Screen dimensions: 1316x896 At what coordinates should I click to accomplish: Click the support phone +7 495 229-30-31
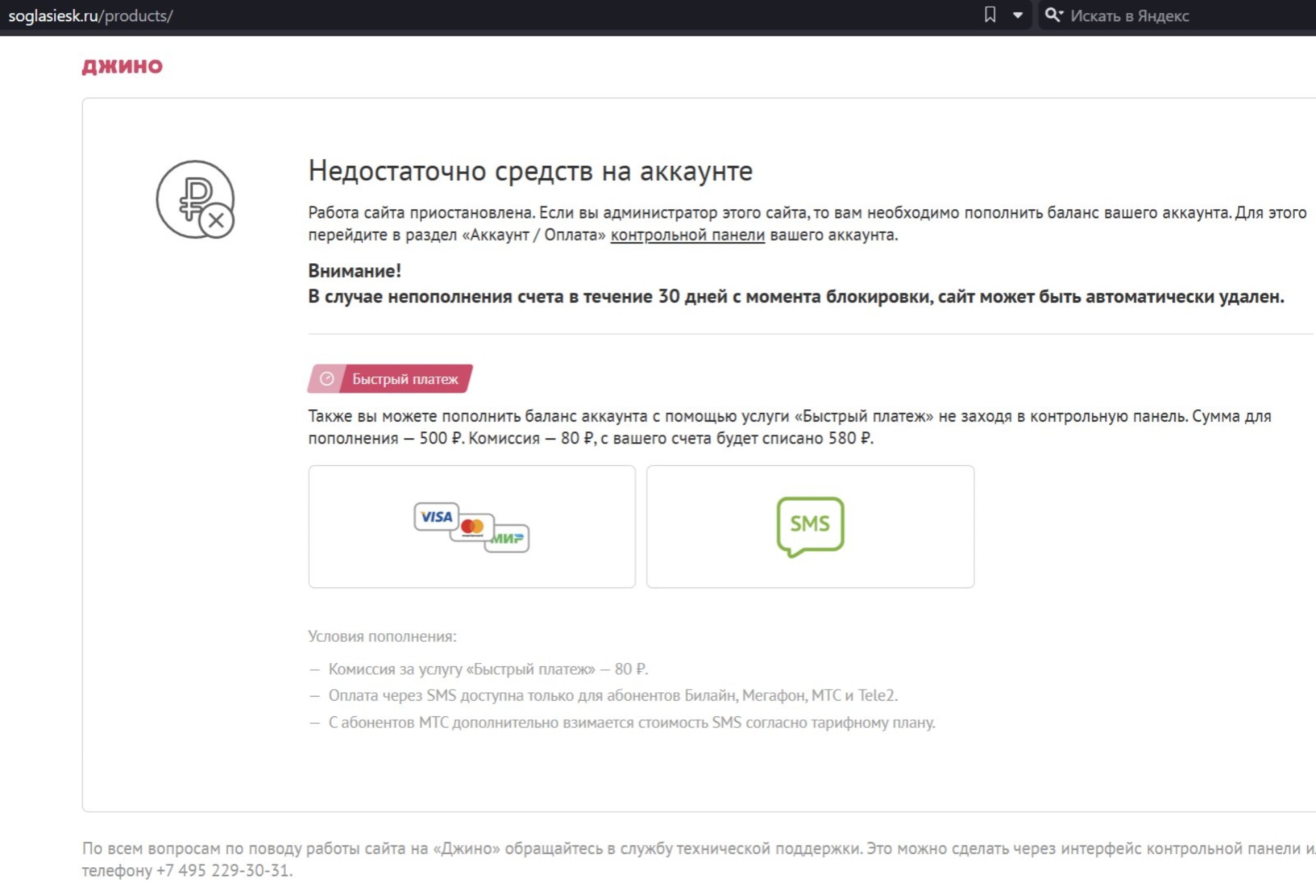(x=223, y=871)
